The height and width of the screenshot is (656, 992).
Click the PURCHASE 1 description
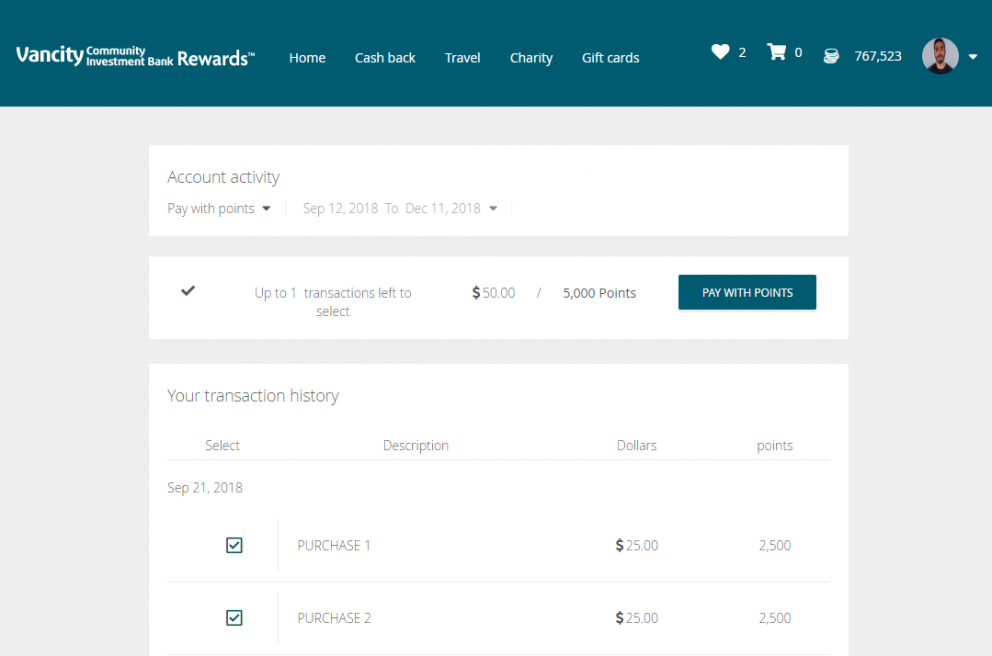[x=334, y=545]
